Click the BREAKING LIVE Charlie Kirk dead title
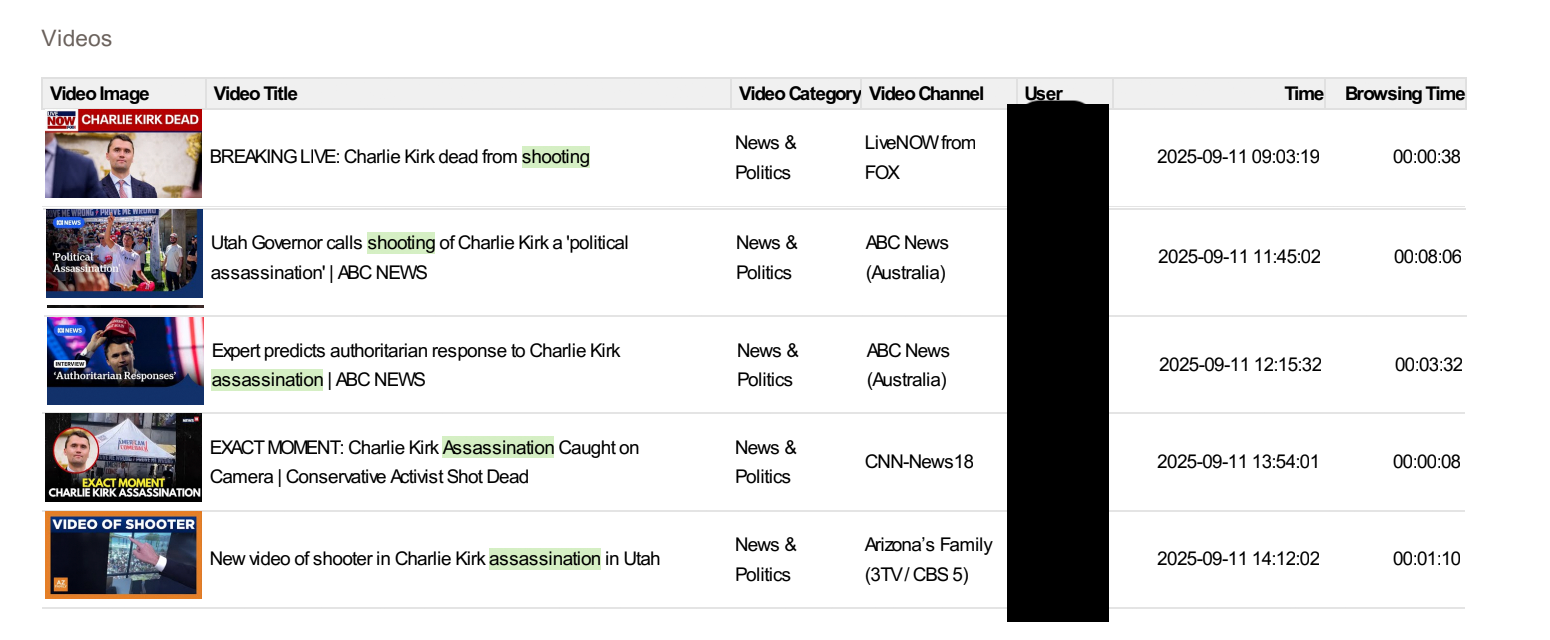Image resolution: width=1550 pixels, height=640 pixels. (400, 156)
